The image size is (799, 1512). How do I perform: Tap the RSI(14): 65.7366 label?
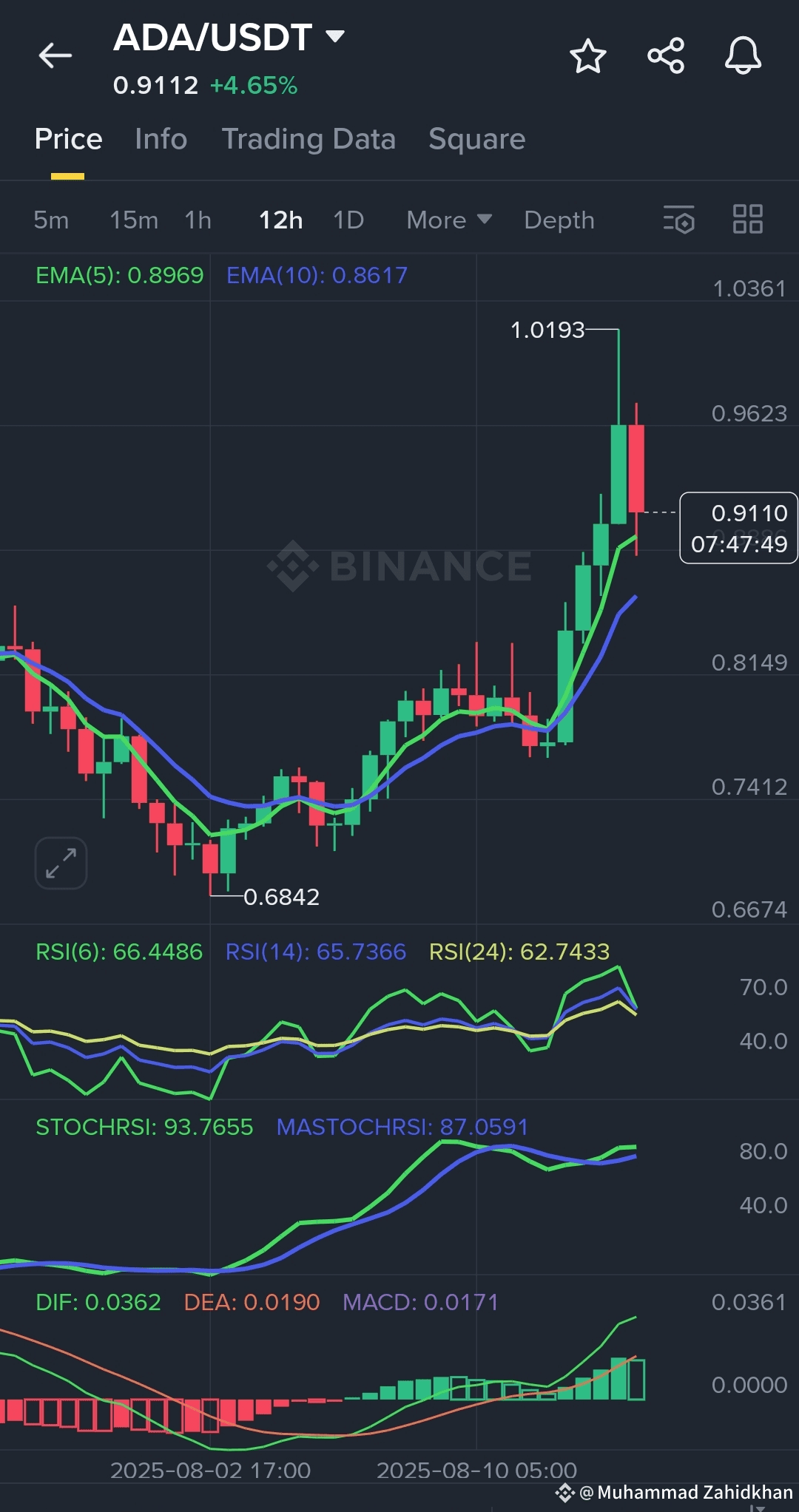[x=315, y=952]
